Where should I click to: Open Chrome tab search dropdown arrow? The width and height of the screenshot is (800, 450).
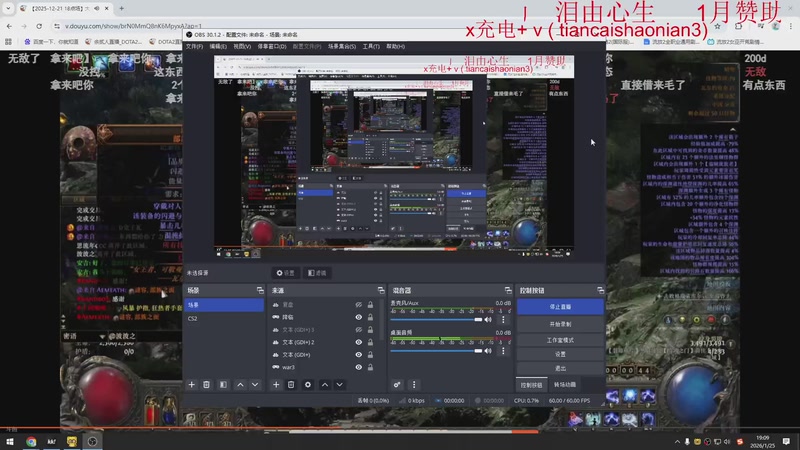pos(8,8)
